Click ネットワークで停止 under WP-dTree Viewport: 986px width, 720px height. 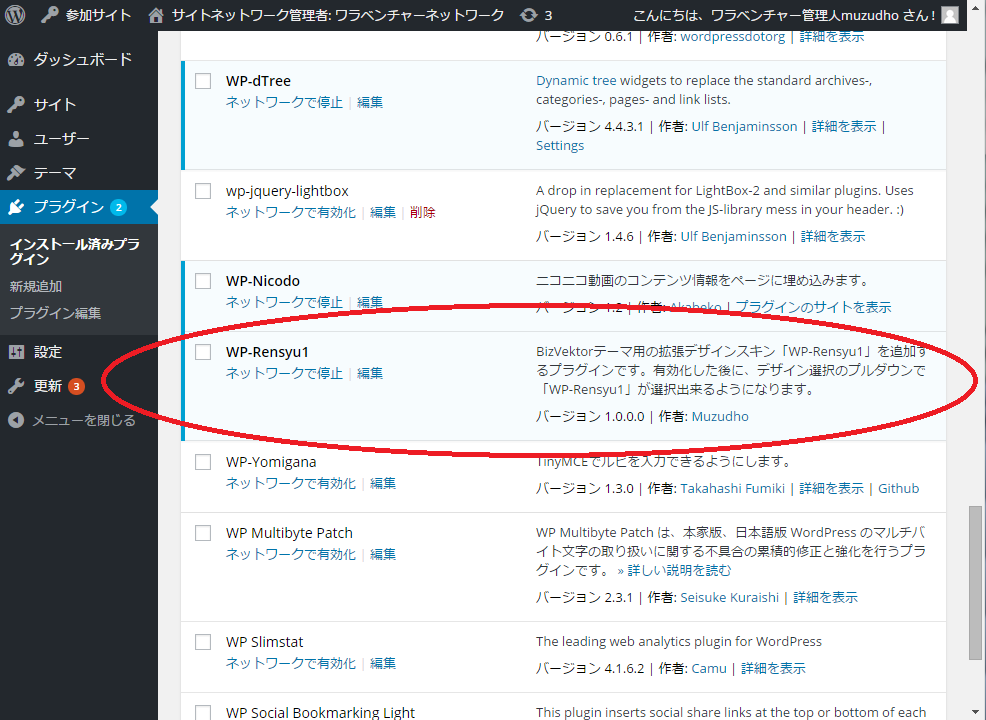(284, 102)
